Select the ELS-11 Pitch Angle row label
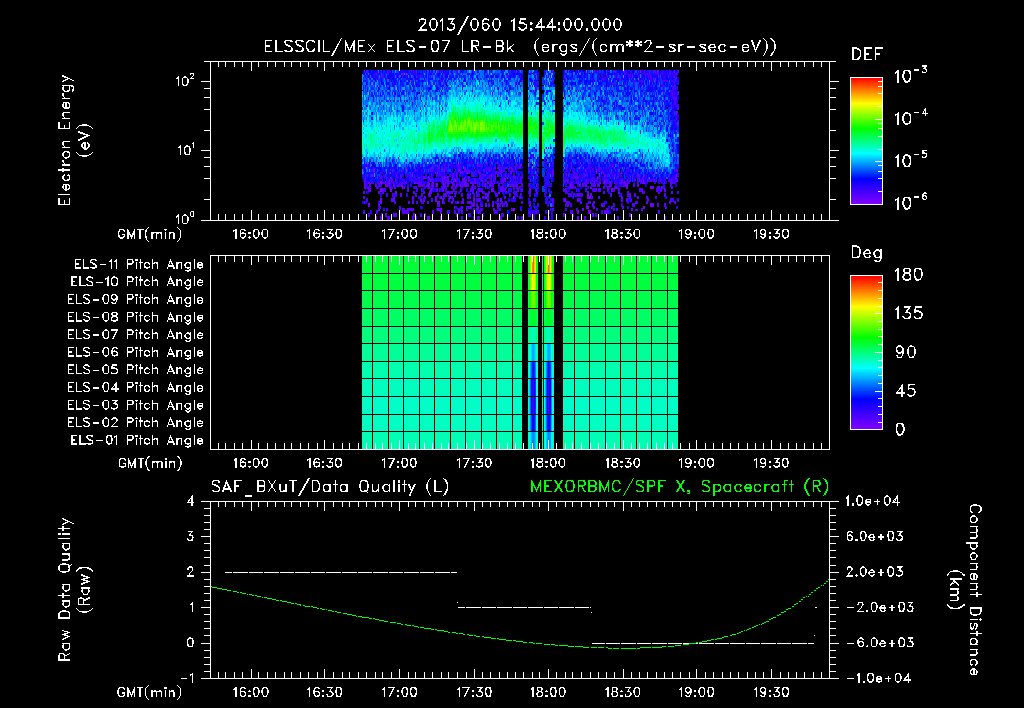Image resolution: width=1024 pixels, height=708 pixels. [x=138, y=265]
